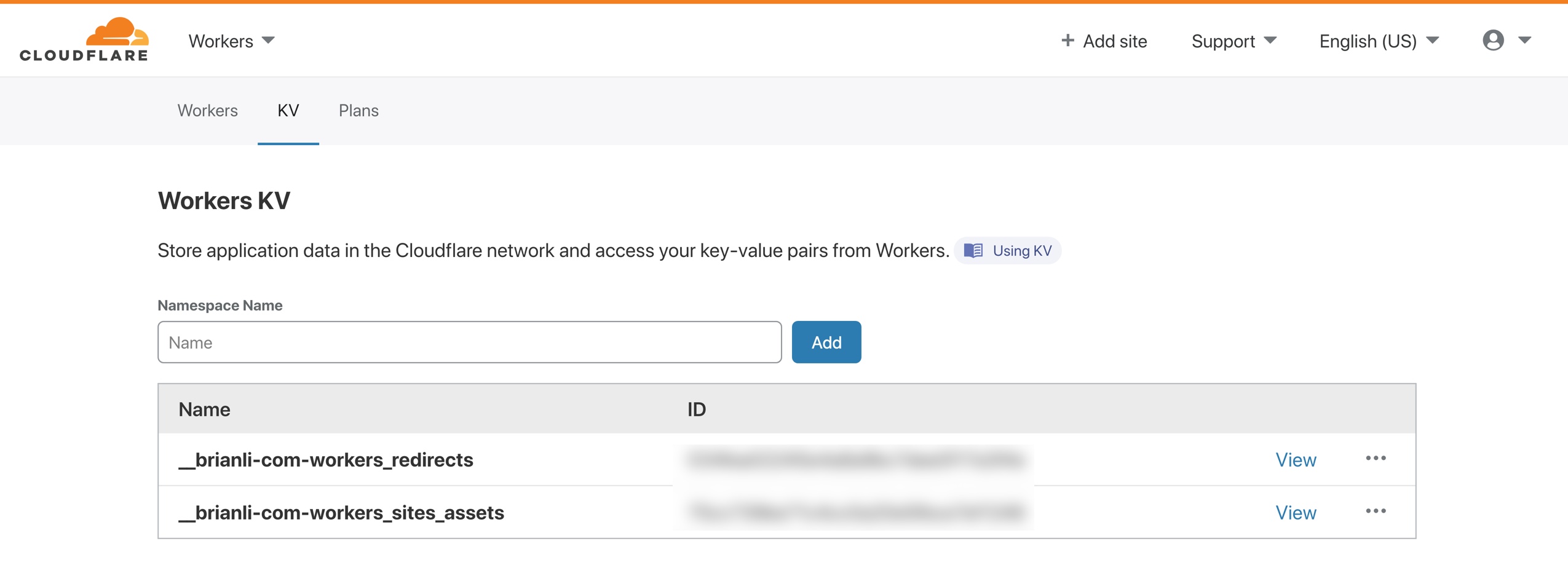The height and width of the screenshot is (565, 1568).
Task: Open the Support dropdown menu
Action: tap(1234, 41)
